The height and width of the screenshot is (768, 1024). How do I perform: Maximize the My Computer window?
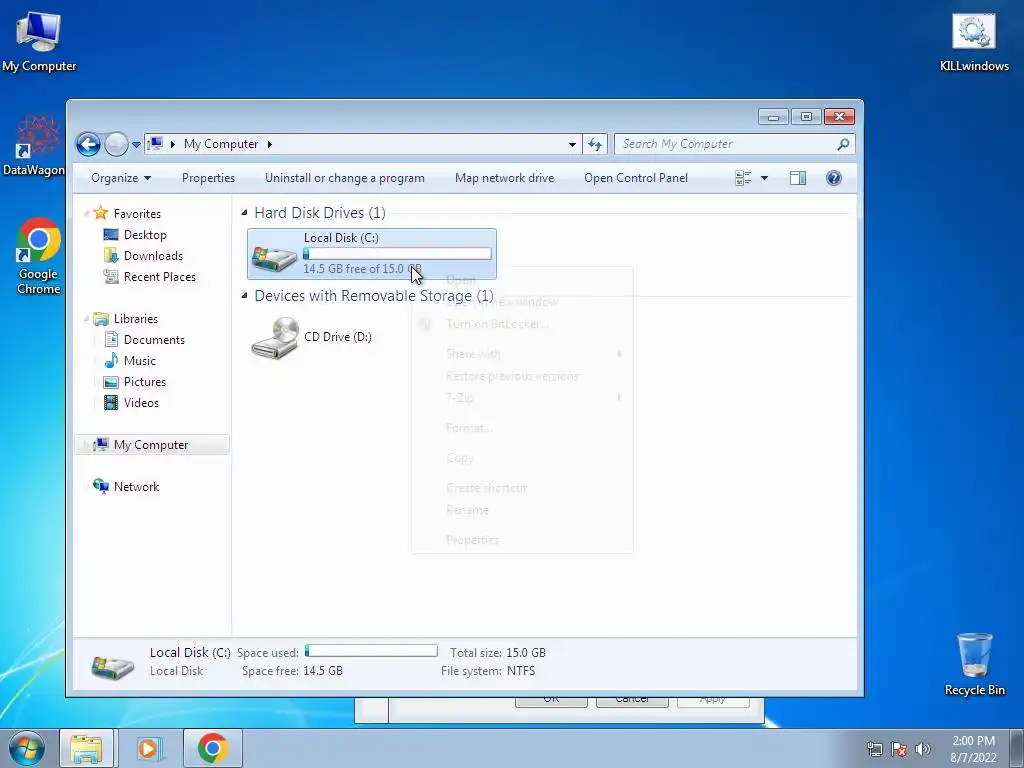807,117
